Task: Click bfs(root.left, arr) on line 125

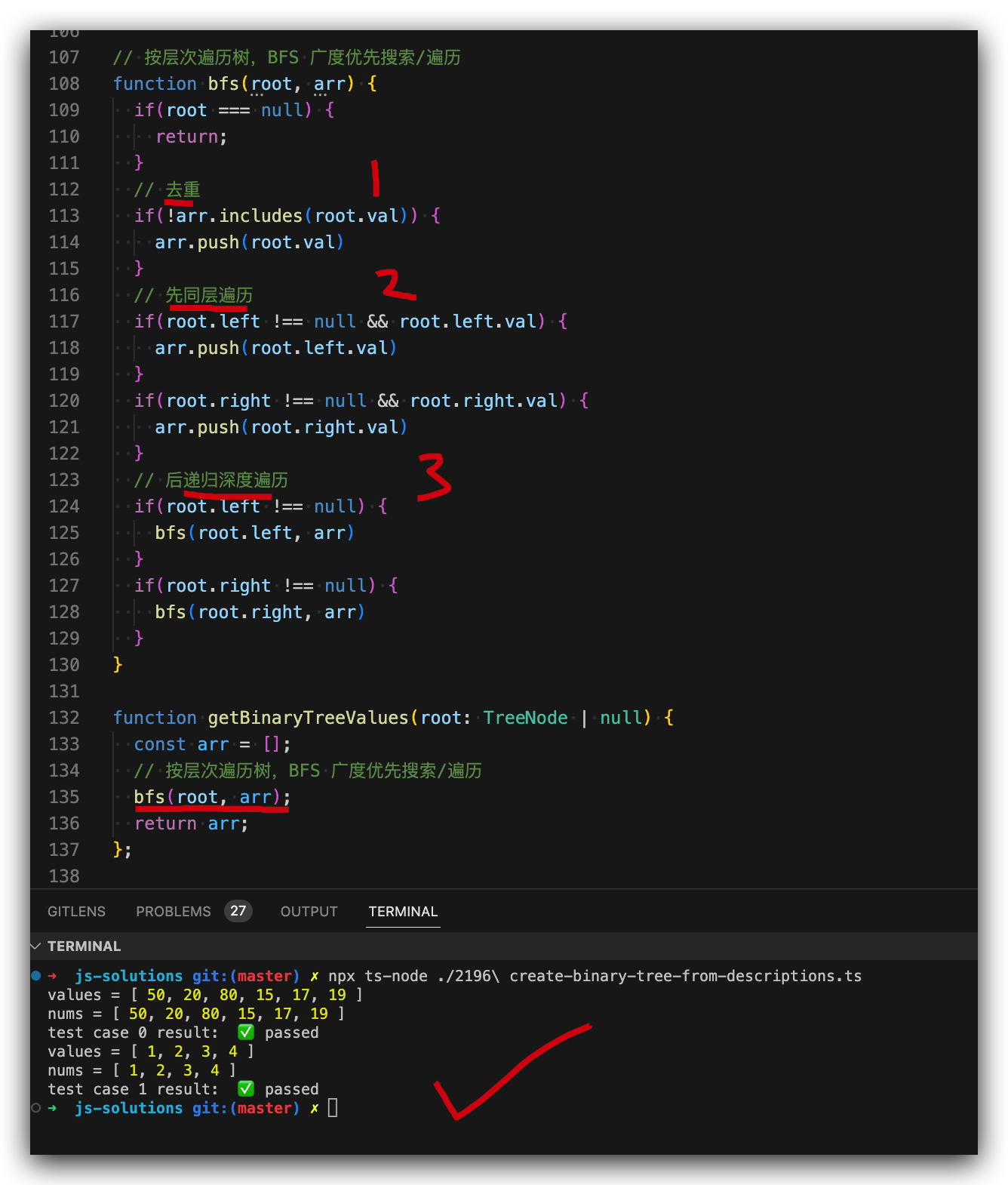Action: pos(254,533)
